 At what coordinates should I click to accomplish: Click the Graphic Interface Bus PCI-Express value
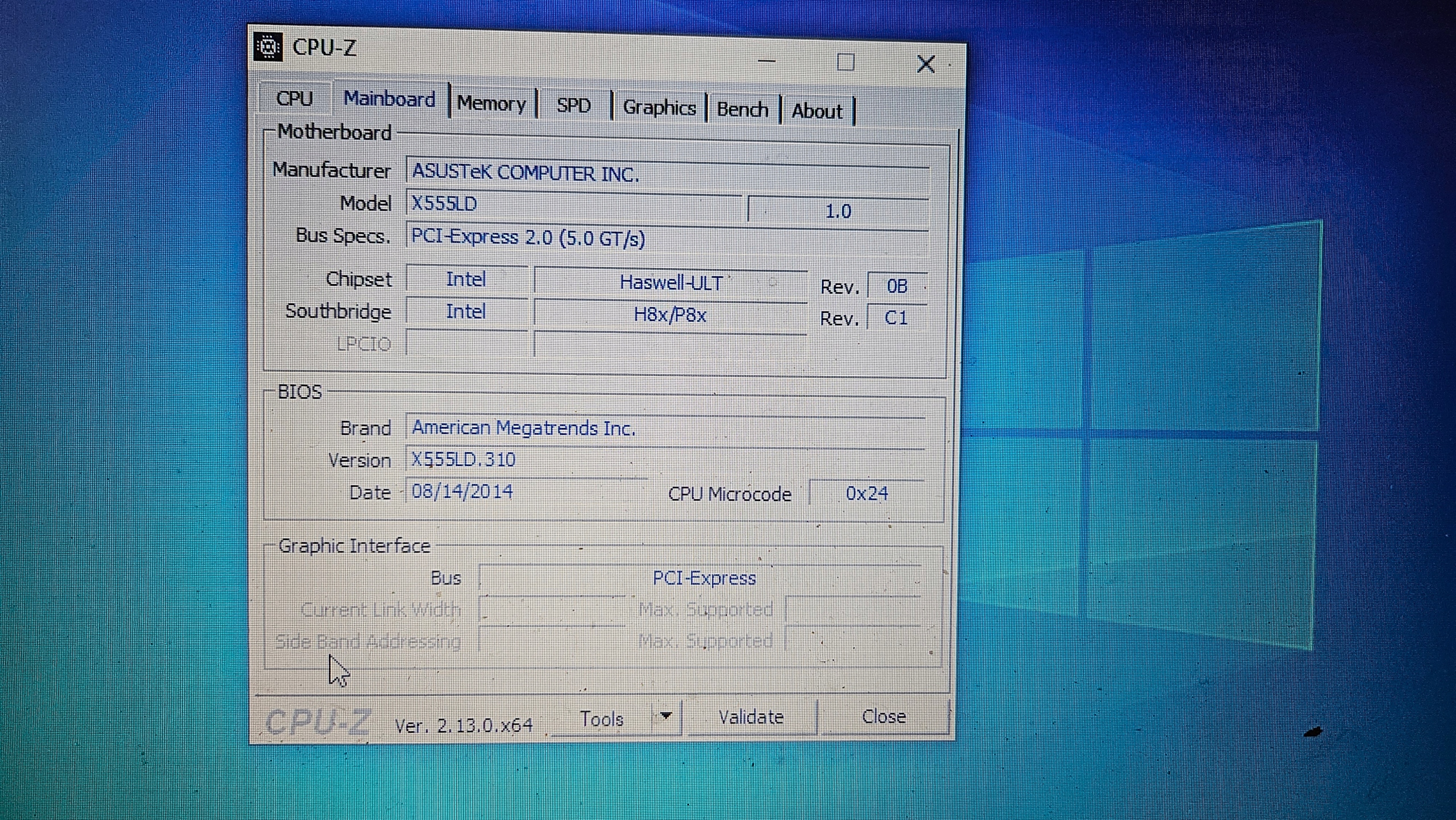pyautogui.click(x=704, y=579)
